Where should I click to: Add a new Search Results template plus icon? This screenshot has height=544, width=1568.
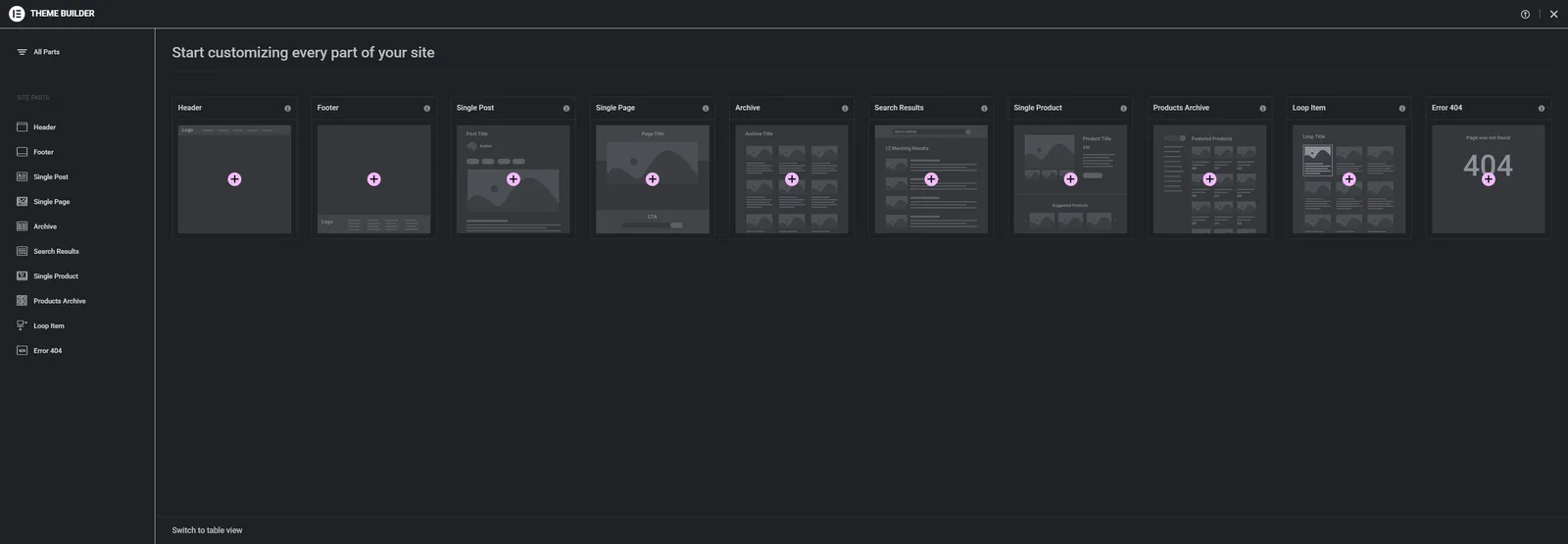point(931,179)
